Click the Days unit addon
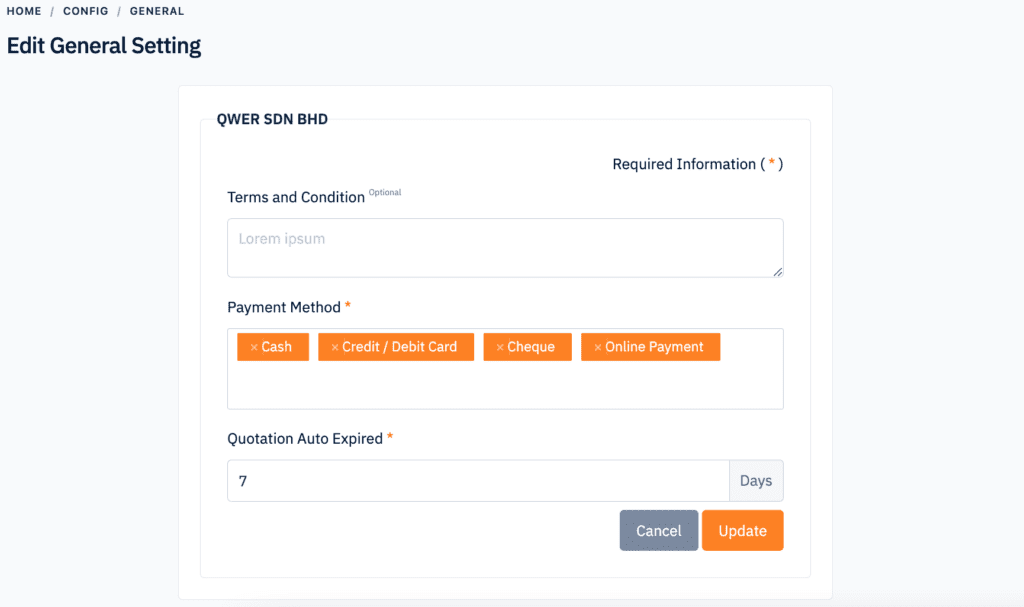This screenshot has width=1024, height=607. point(756,481)
